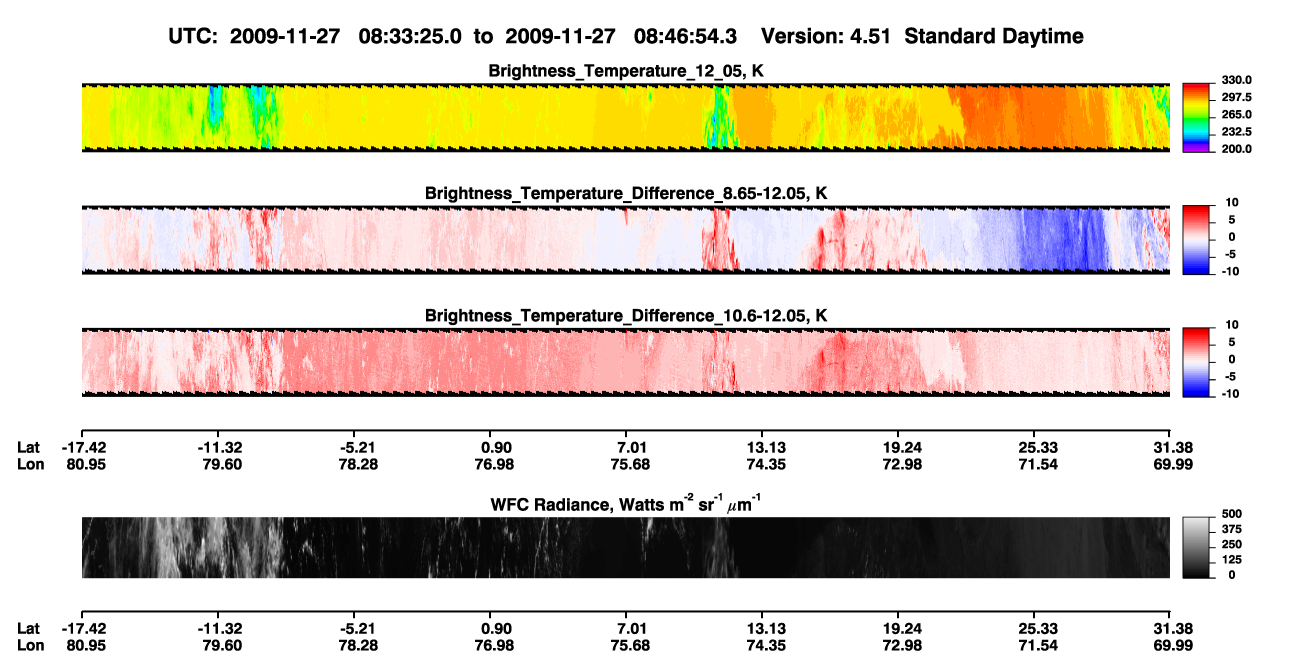
Task: Click longitude 69.99 on the axis under the WFC Radiance strip
Action: (1170, 645)
